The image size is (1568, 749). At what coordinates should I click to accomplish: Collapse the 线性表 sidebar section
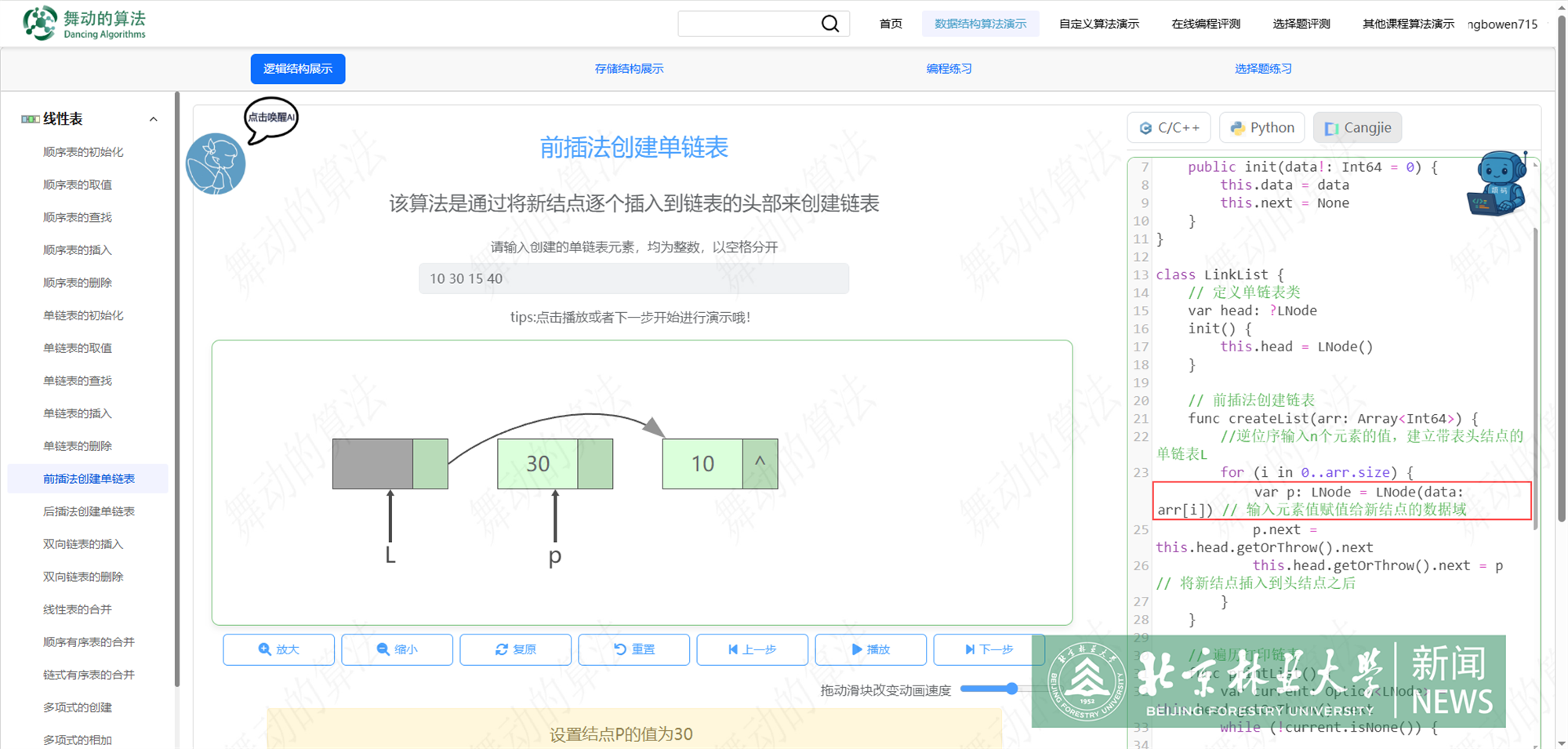(154, 119)
